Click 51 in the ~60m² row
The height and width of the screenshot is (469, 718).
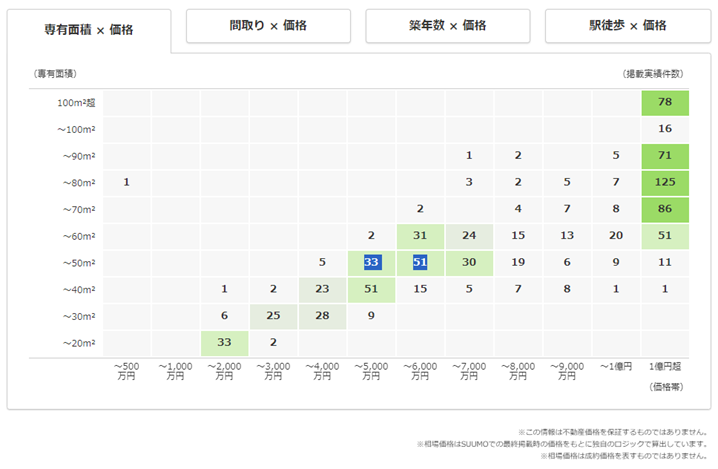665,236
